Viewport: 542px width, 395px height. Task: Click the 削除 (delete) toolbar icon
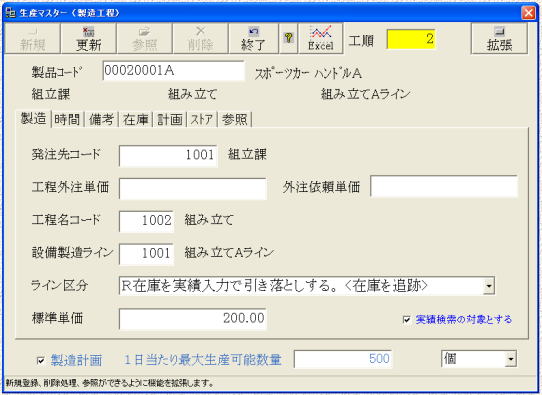point(200,38)
